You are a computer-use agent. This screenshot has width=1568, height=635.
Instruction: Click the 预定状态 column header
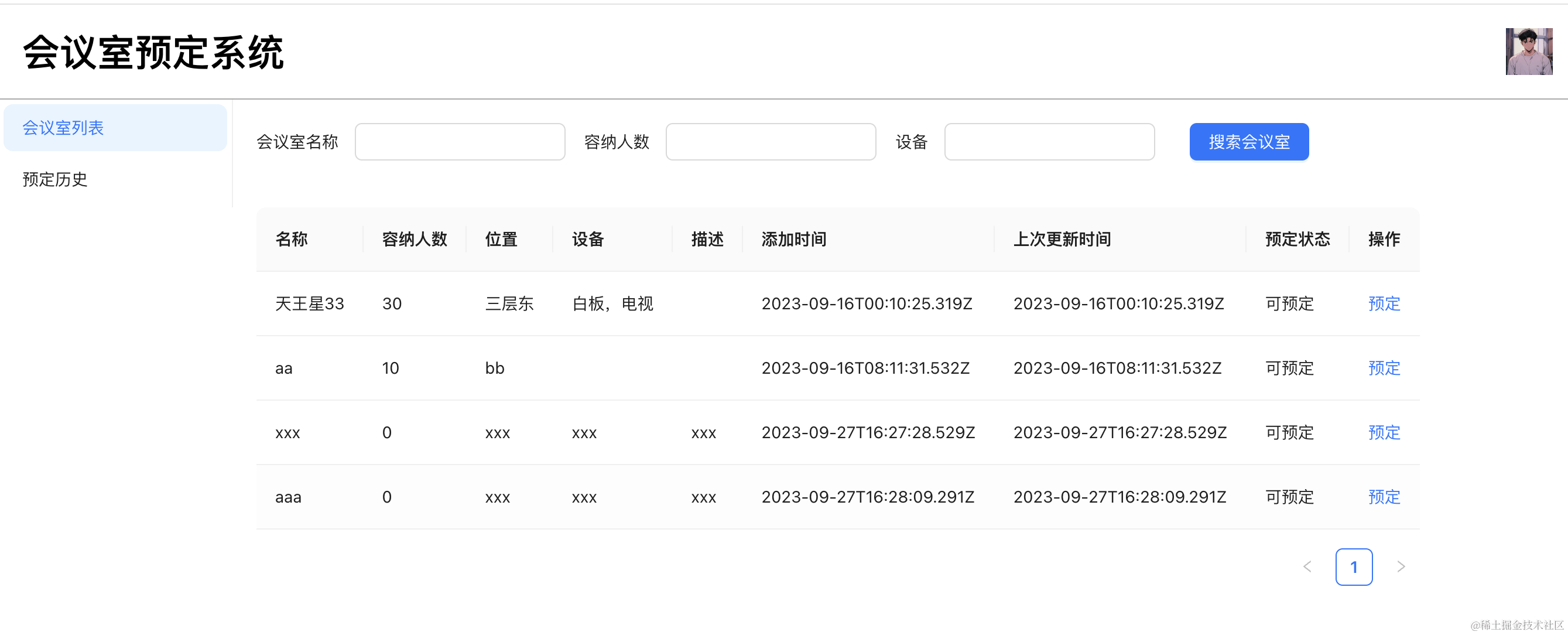click(x=1297, y=239)
